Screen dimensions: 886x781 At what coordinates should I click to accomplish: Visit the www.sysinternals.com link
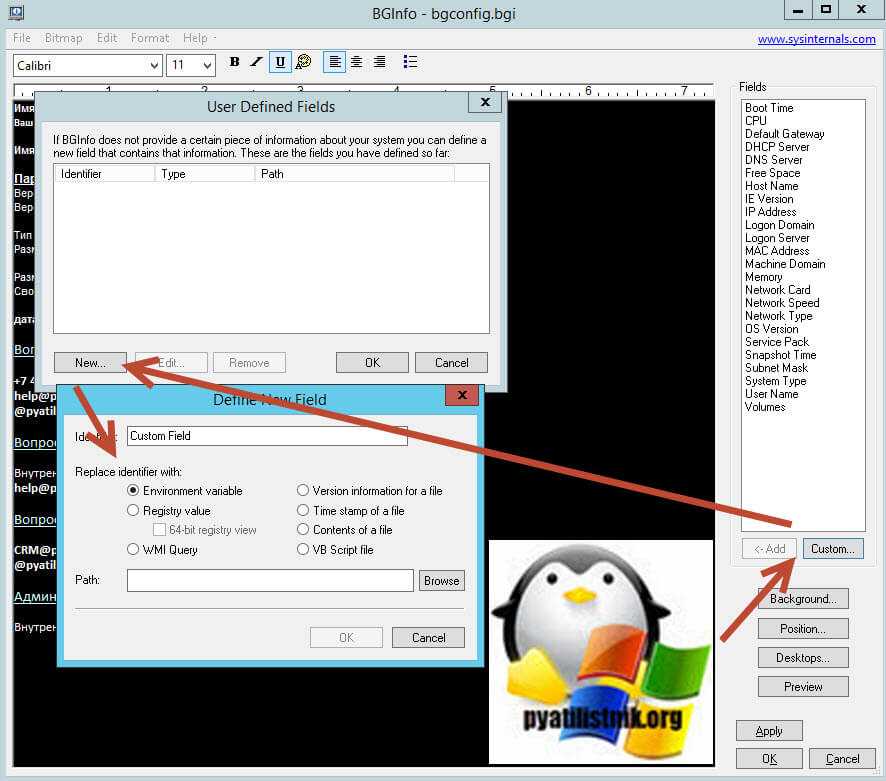pos(816,39)
